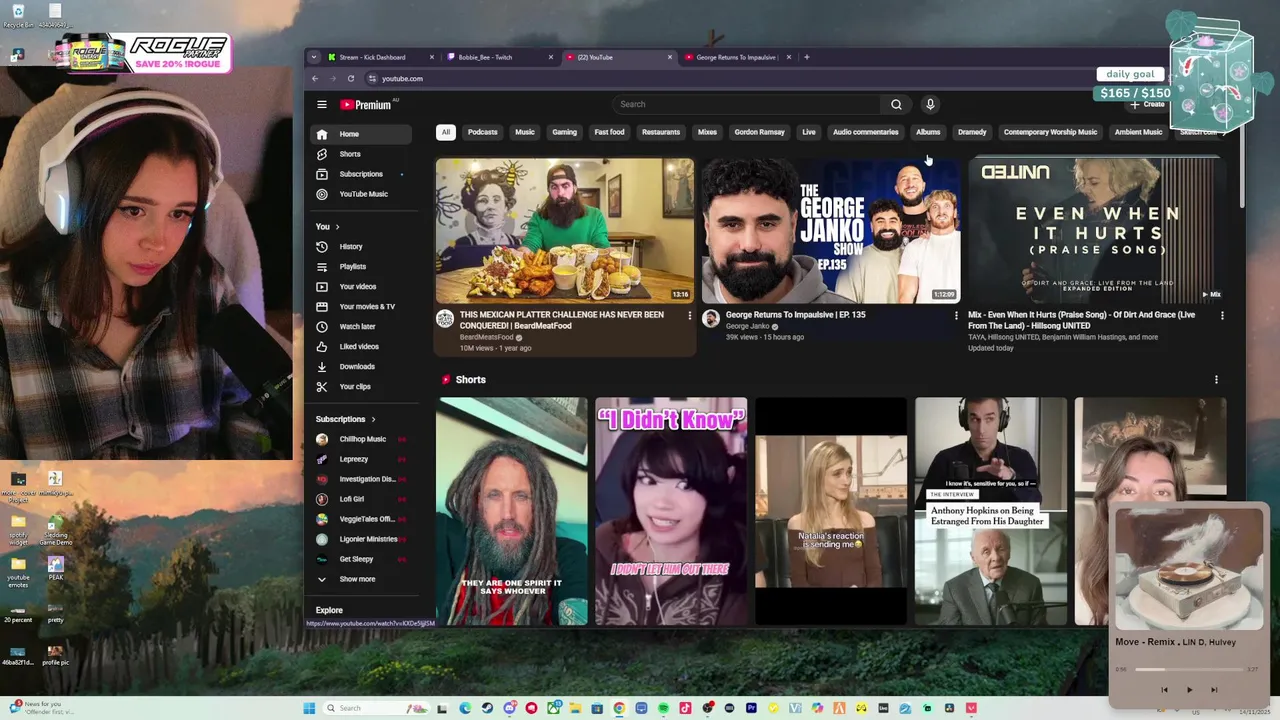Open the Anthony Hopkins interview short

coord(990,511)
